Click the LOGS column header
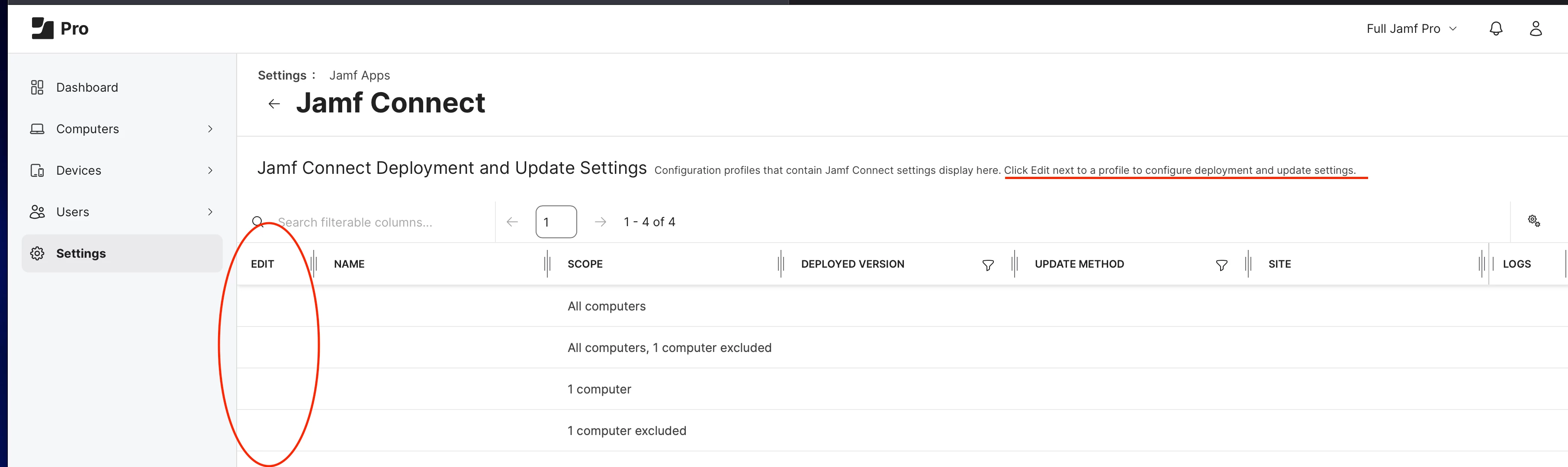Viewport: 1568px width, 467px height. [1516, 264]
